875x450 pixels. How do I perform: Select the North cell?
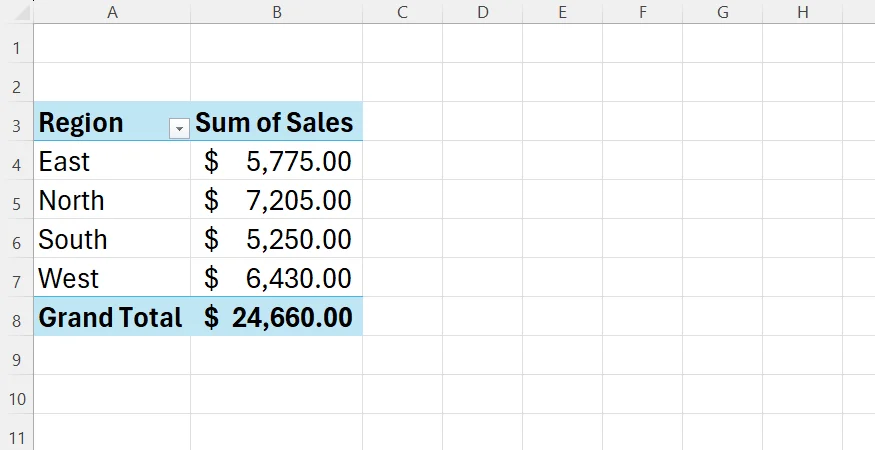coord(112,199)
